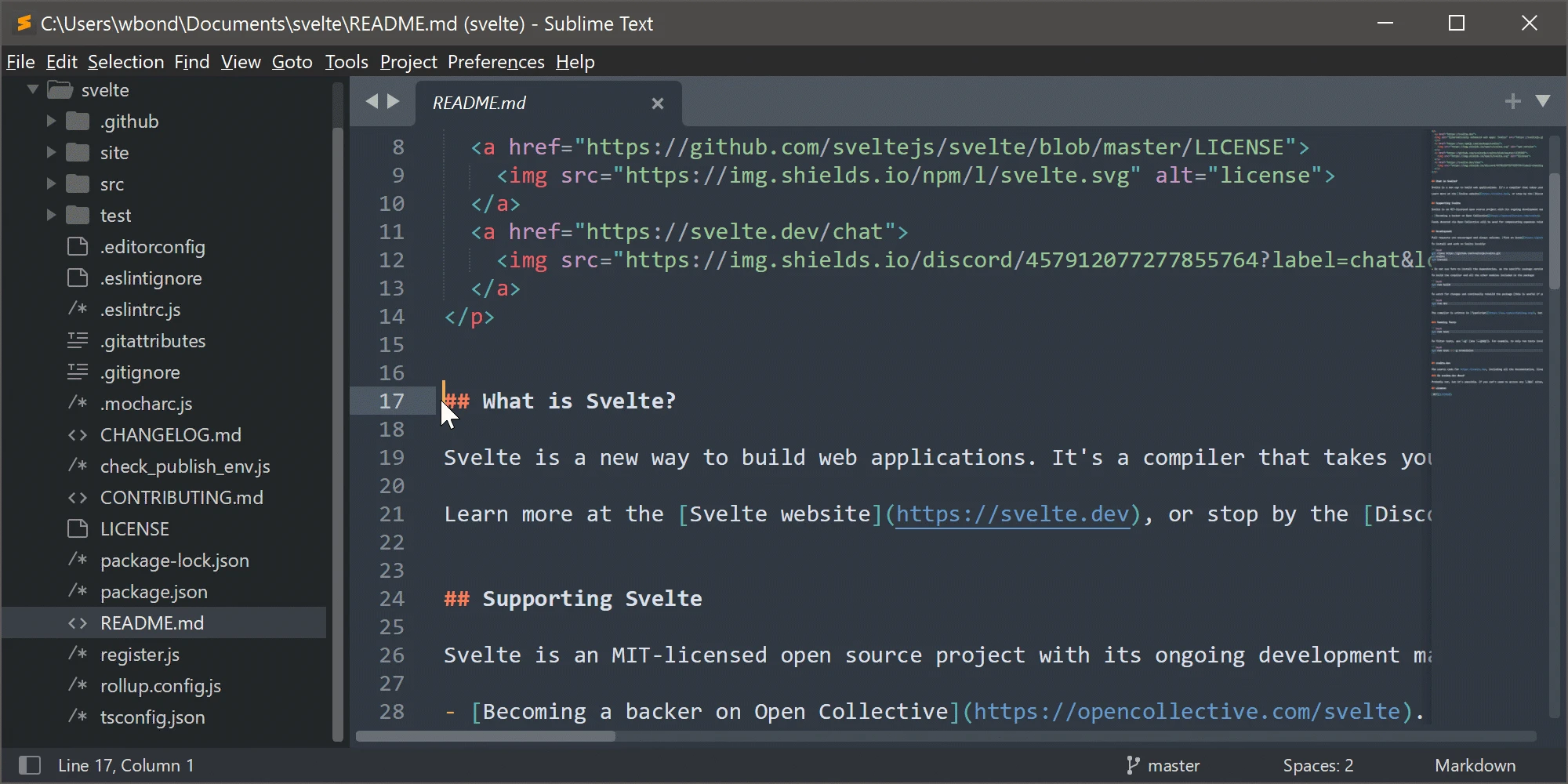Click the git branch icon beside master
The image size is (1568, 784).
[x=1132, y=765]
